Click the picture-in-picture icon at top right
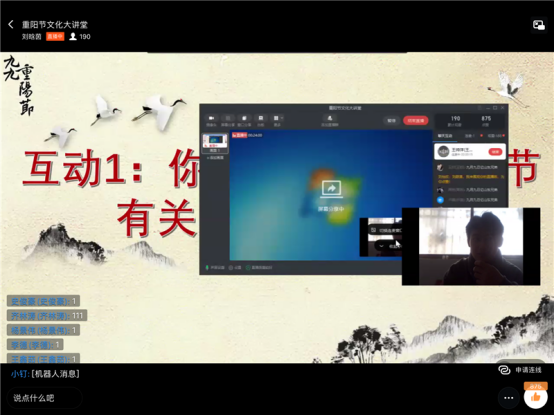 tap(538, 25)
